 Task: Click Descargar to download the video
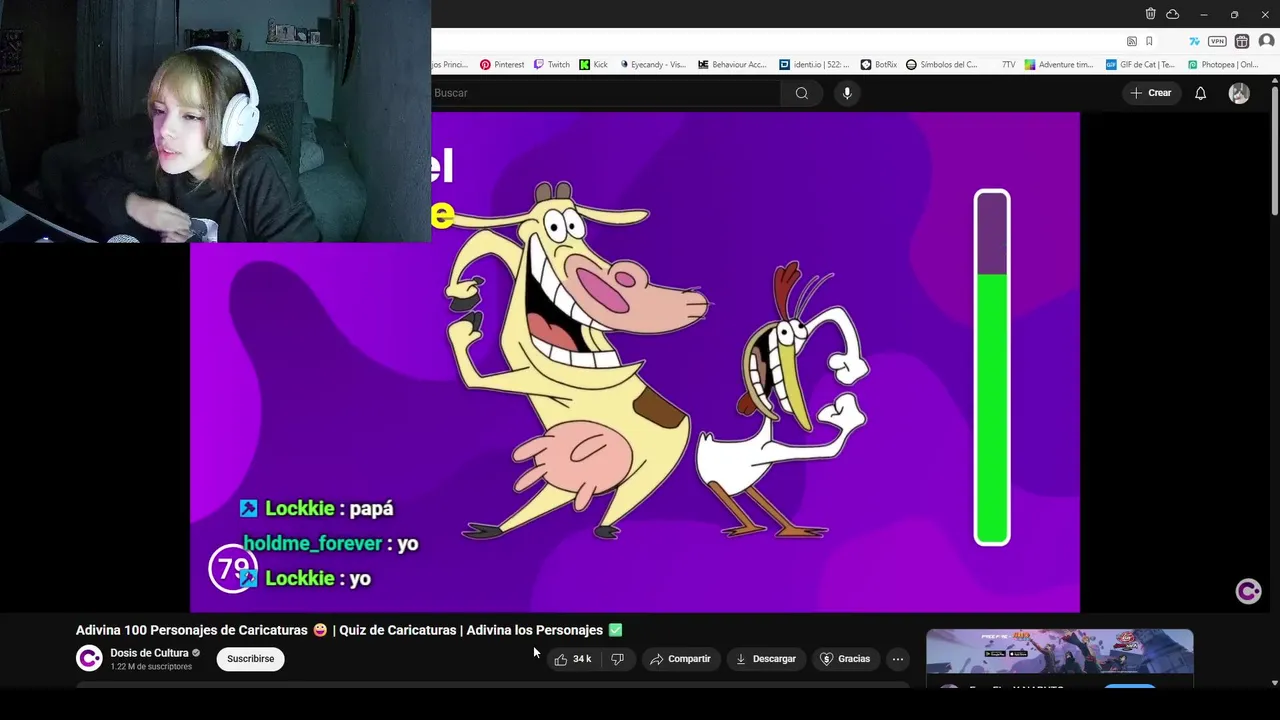pyautogui.click(x=766, y=659)
